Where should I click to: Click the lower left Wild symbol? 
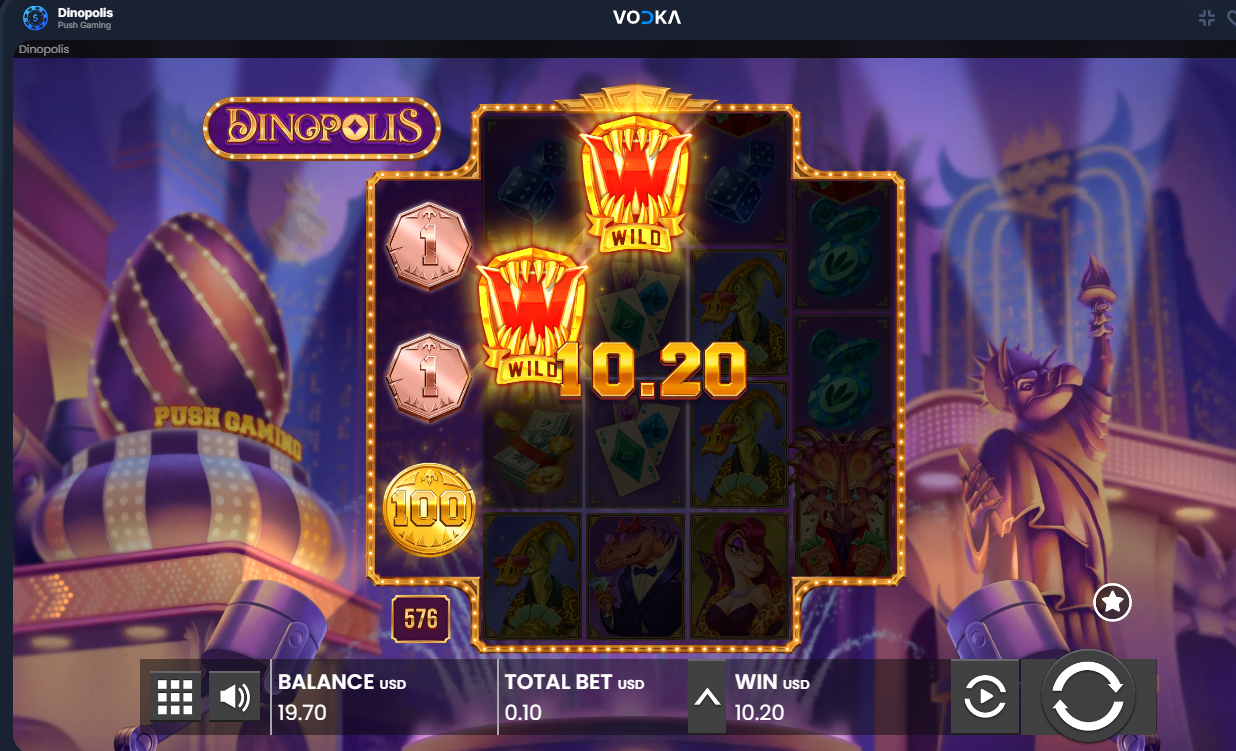531,315
